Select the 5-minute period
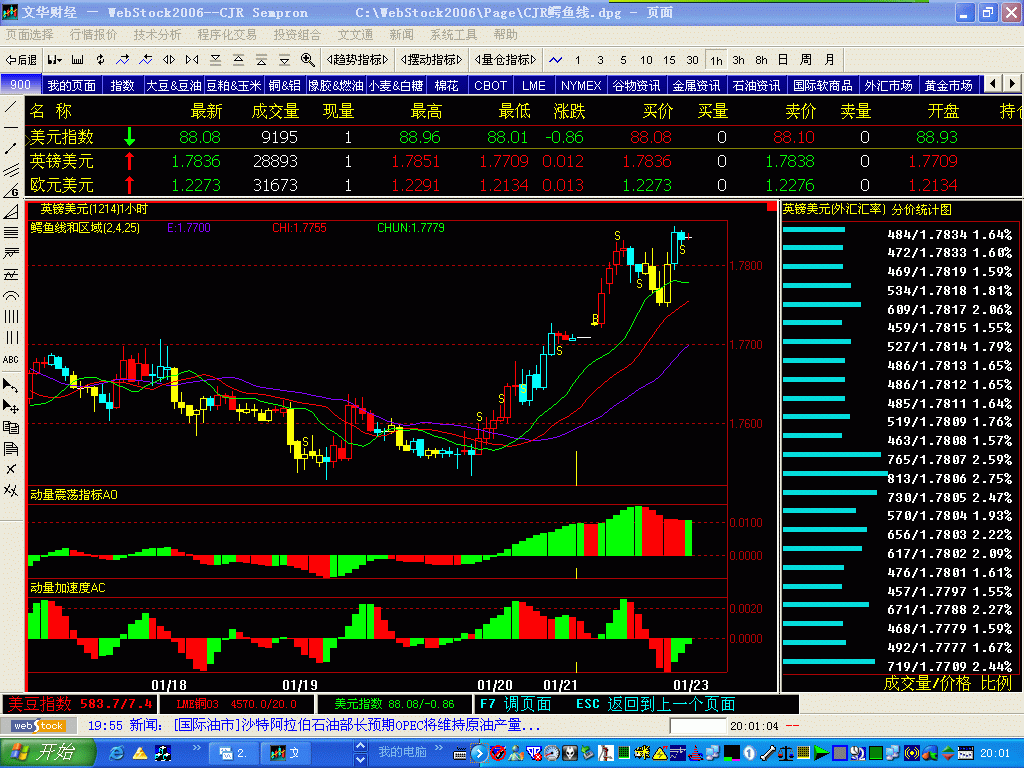This screenshot has width=1024, height=768. point(623,60)
